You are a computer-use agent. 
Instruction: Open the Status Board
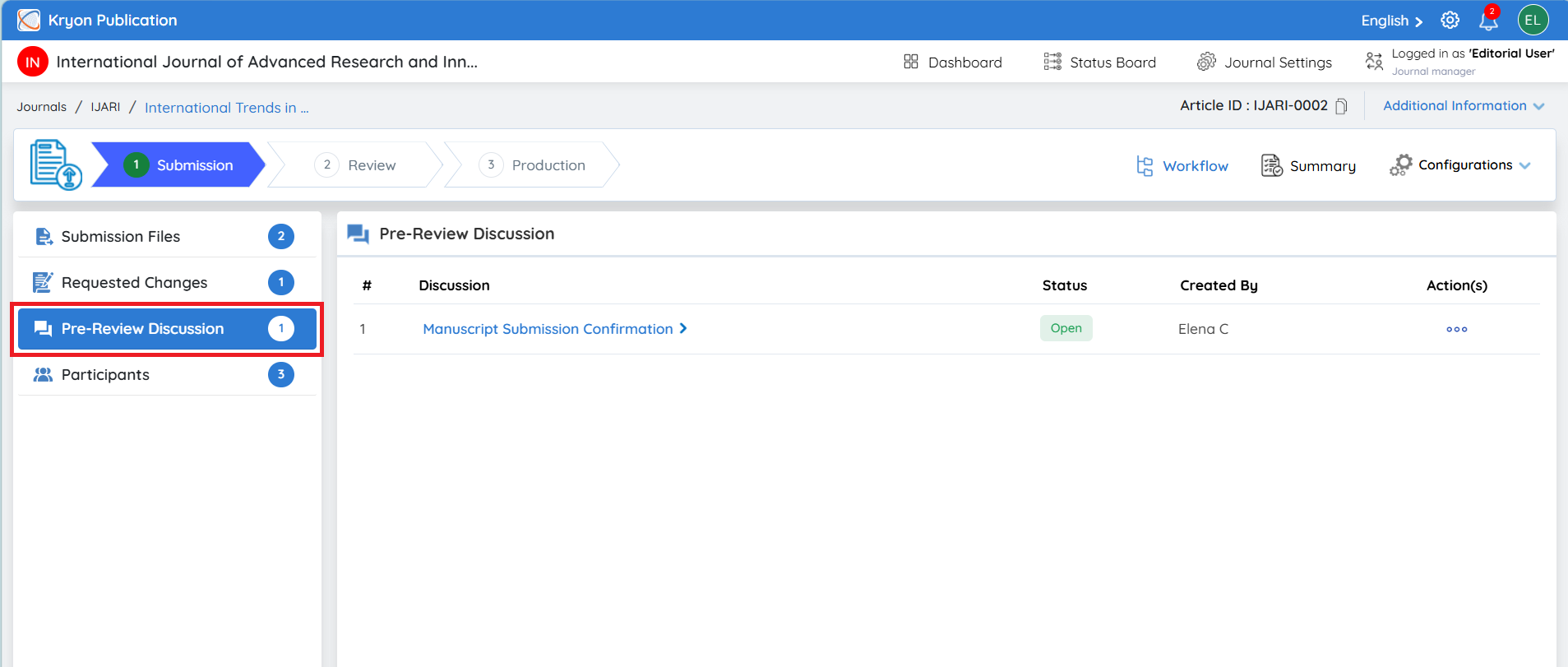pos(1099,63)
